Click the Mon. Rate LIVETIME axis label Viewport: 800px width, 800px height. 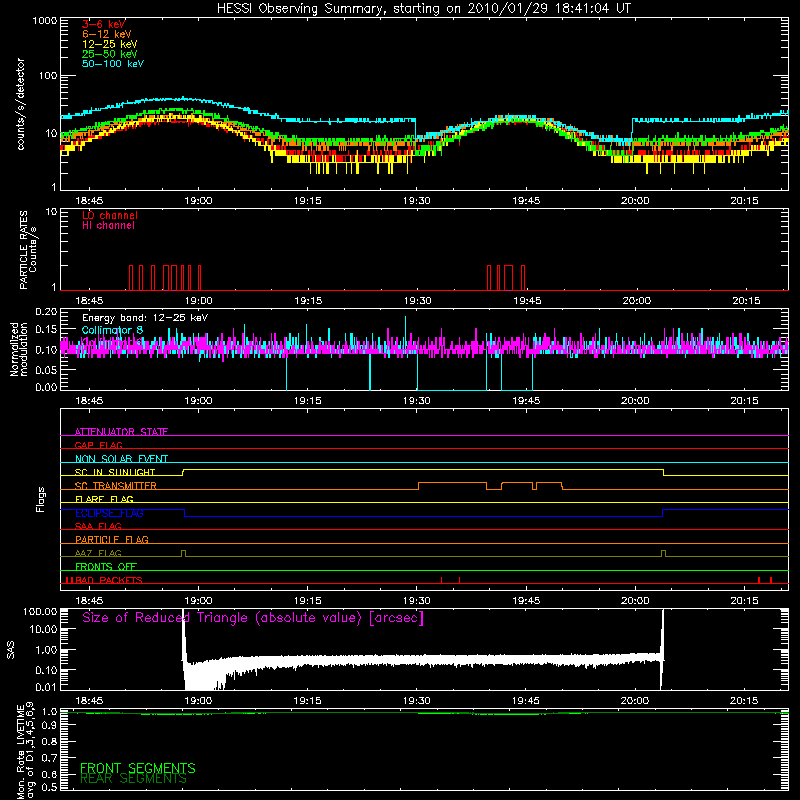(x=25, y=751)
